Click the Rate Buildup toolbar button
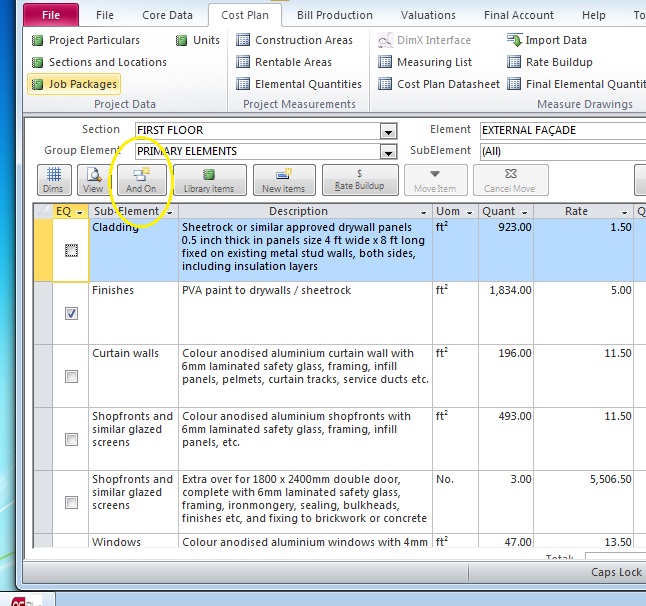This screenshot has width=646, height=606. pos(360,180)
